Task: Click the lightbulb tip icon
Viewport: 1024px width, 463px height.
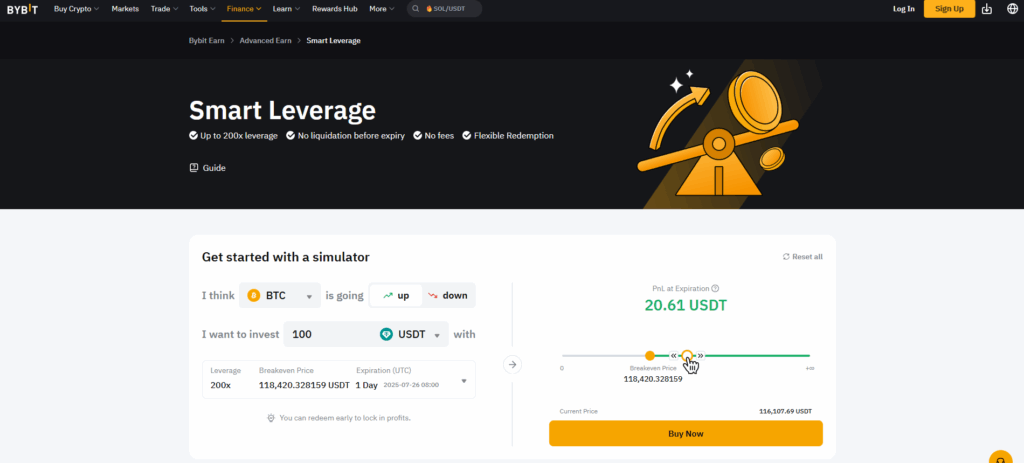Action: (x=271, y=417)
